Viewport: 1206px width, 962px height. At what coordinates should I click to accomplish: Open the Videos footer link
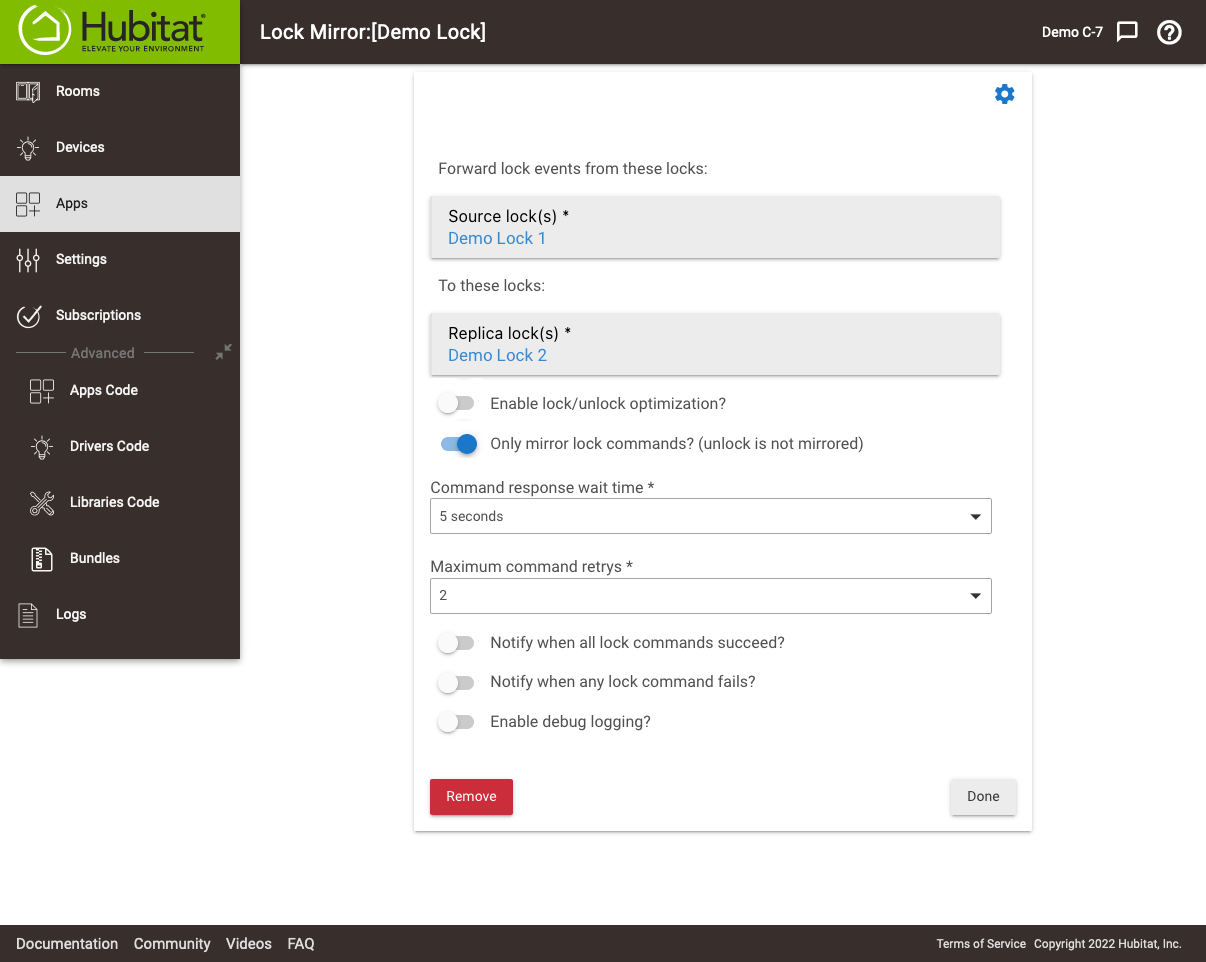coord(249,944)
